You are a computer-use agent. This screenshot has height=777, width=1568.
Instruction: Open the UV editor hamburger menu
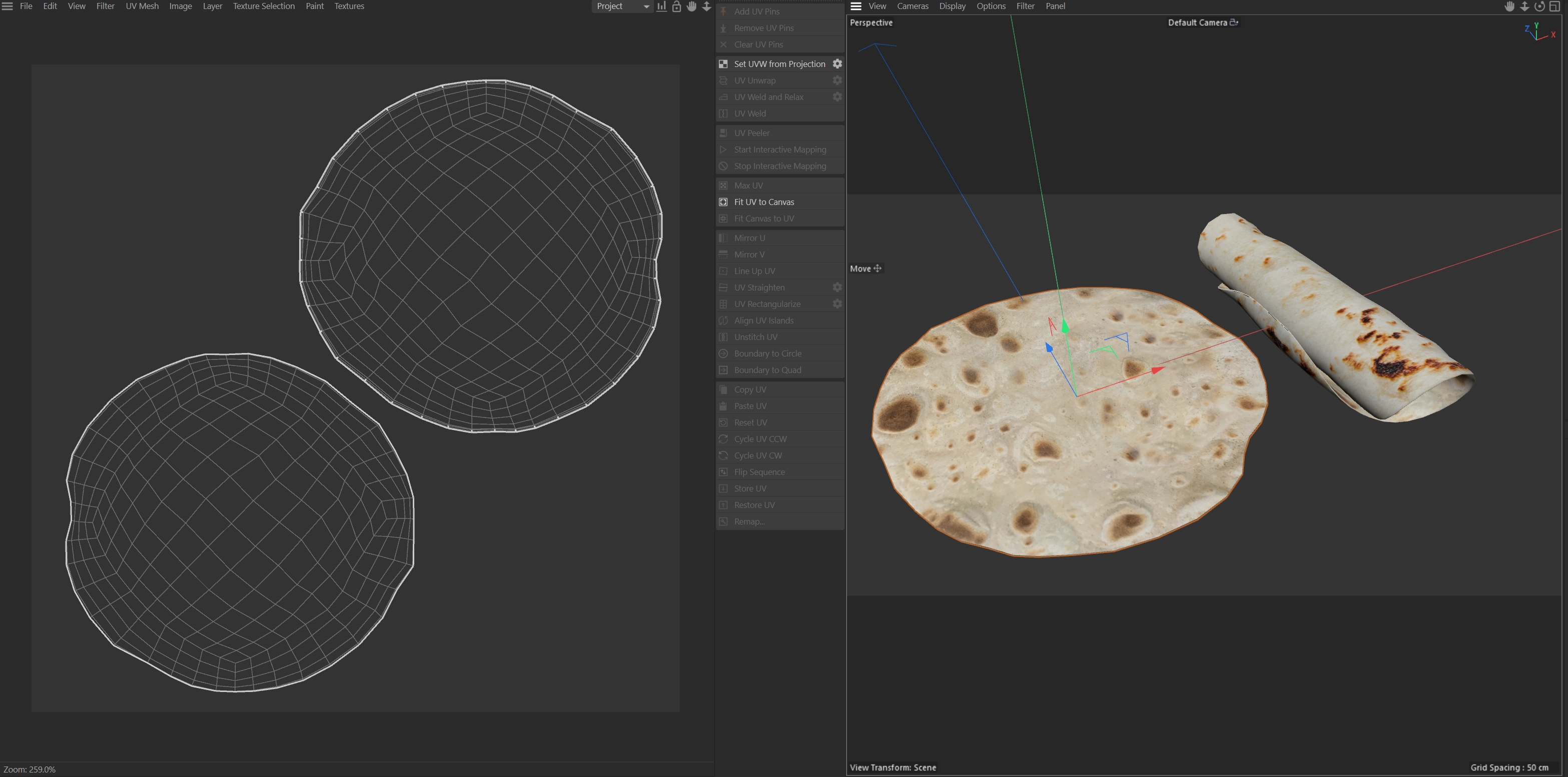click(8, 6)
